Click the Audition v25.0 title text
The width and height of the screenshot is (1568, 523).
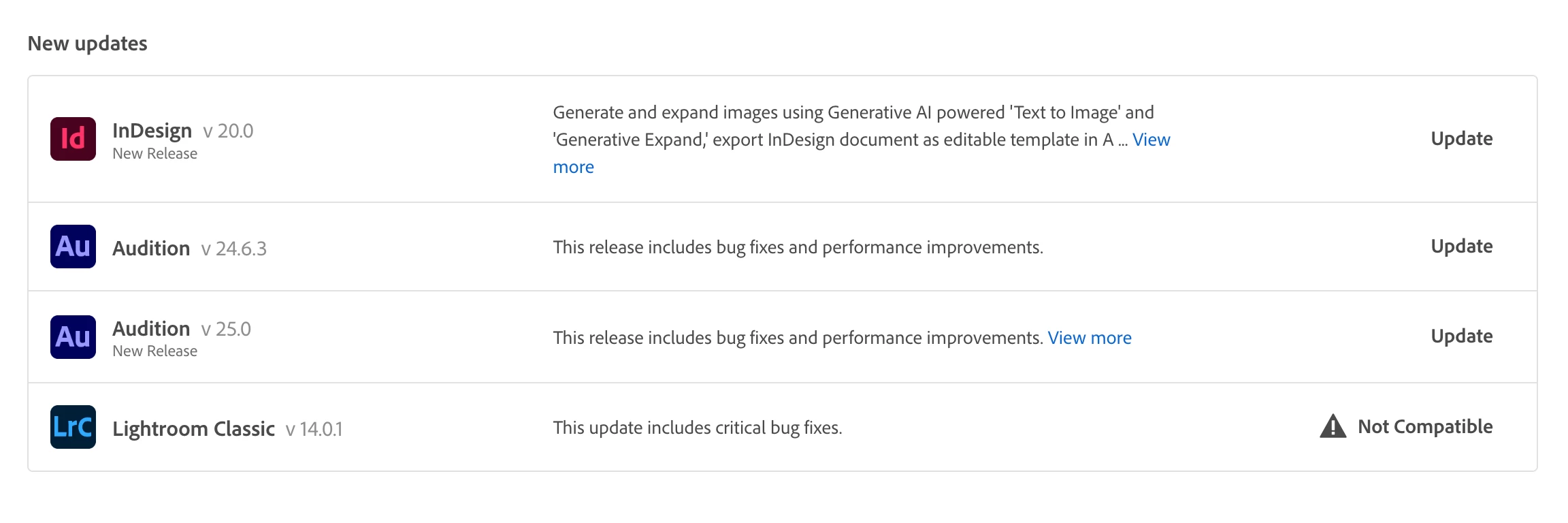point(182,329)
